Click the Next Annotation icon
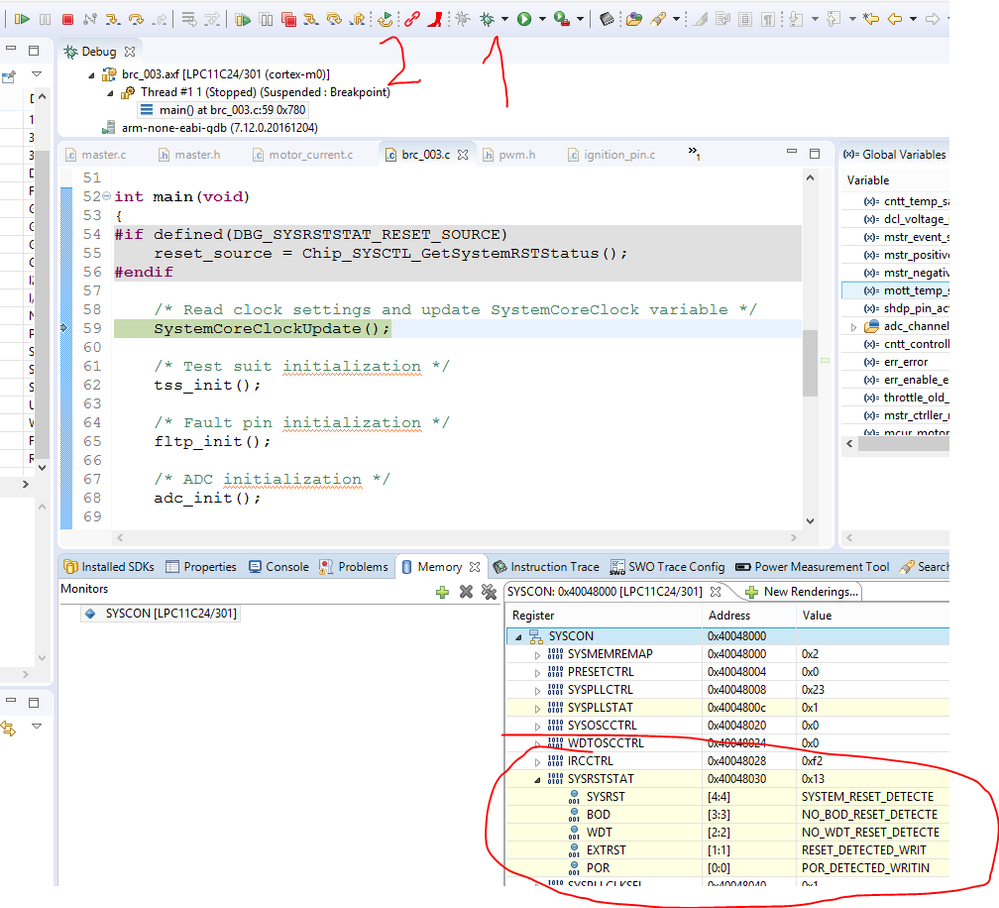 [x=796, y=19]
